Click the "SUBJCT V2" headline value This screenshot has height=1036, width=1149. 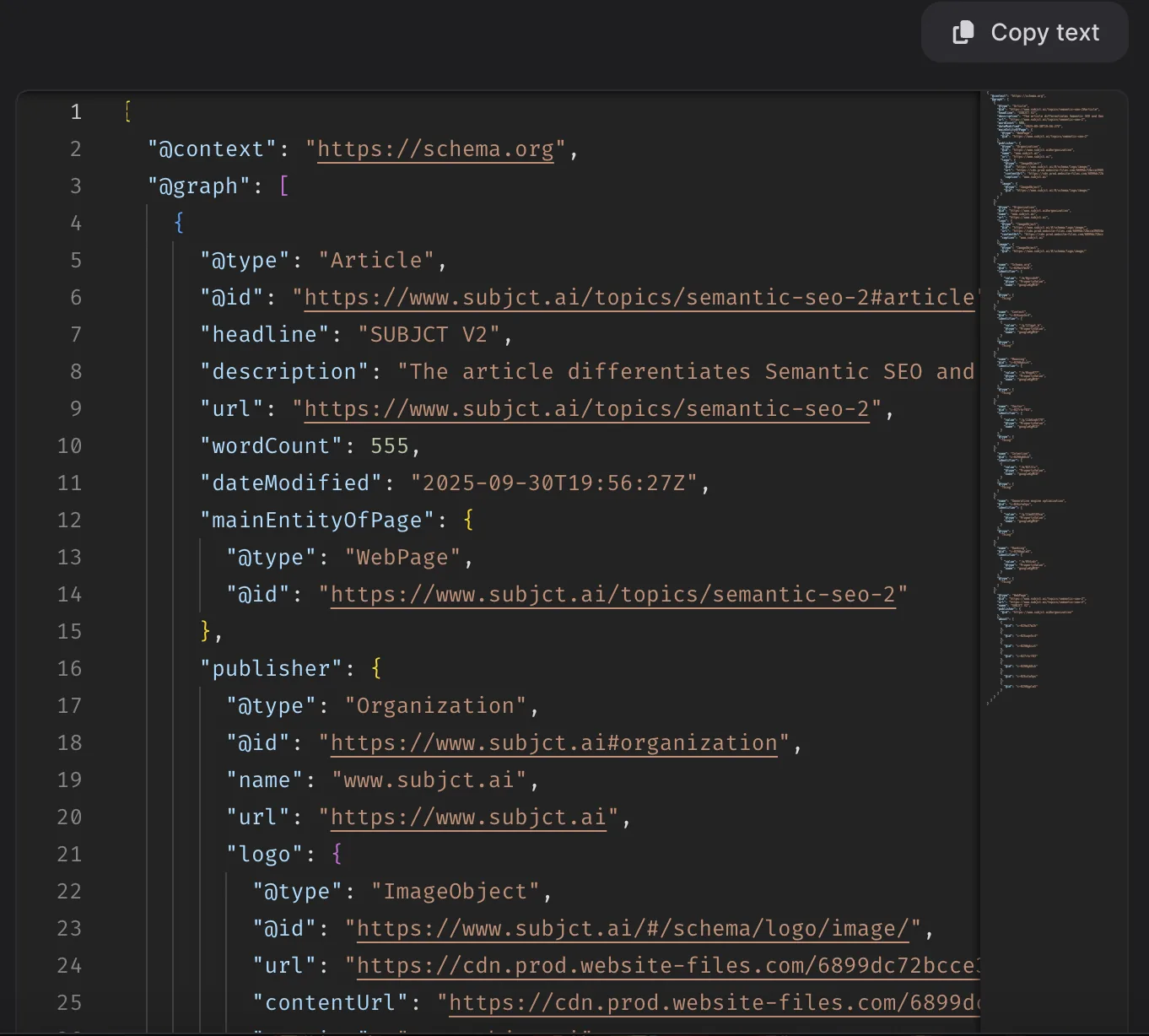click(429, 335)
